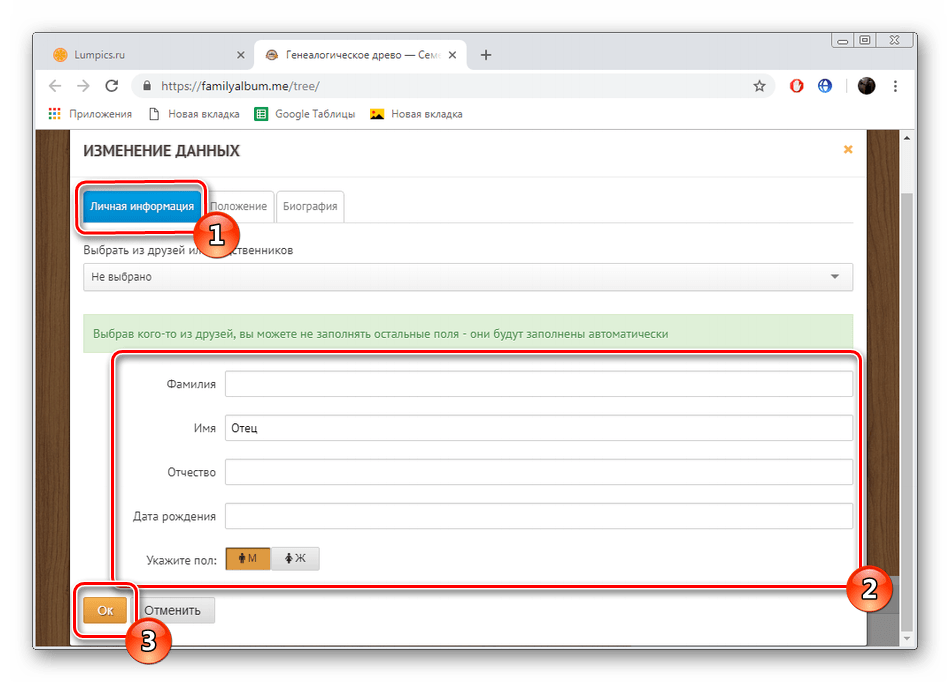Screen dimensions: 950x682
Task: Select female gender Ж button
Action: (295, 558)
